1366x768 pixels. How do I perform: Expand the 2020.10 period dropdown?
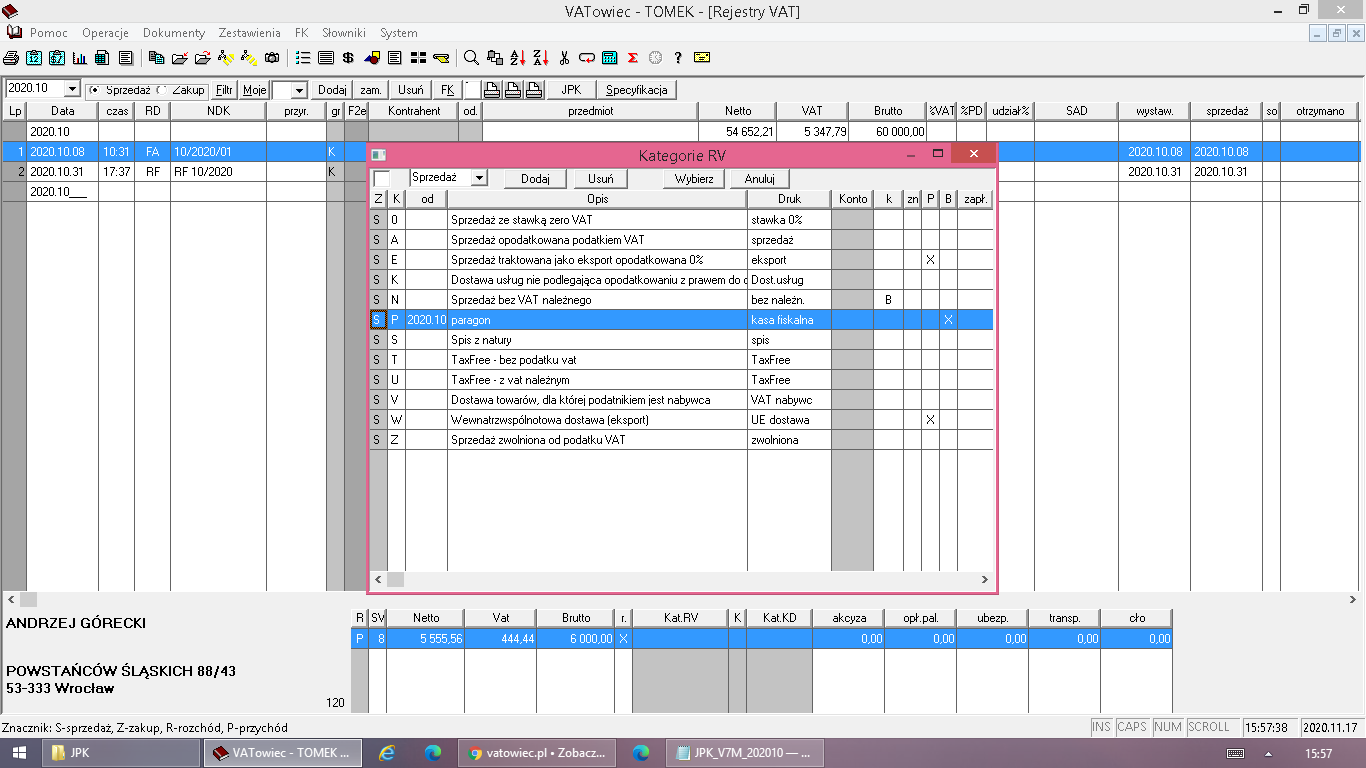[71, 90]
